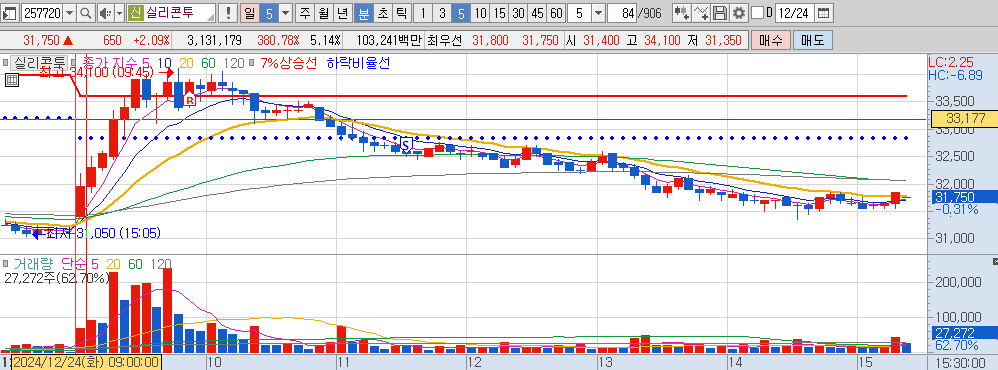Toggle the D checkbox next to date
This screenshot has width=998, height=370.
coord(757,12)
